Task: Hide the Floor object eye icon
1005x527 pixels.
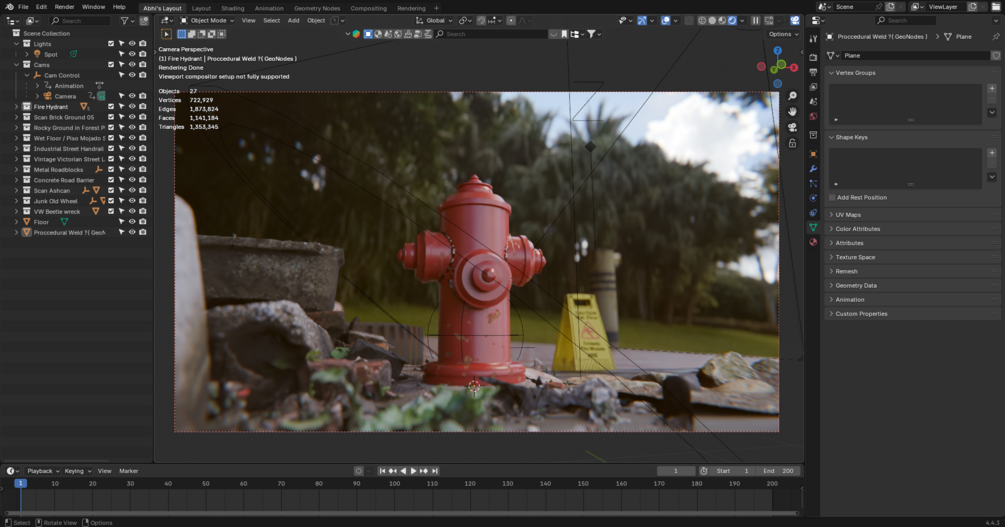Action: point(132,221)
